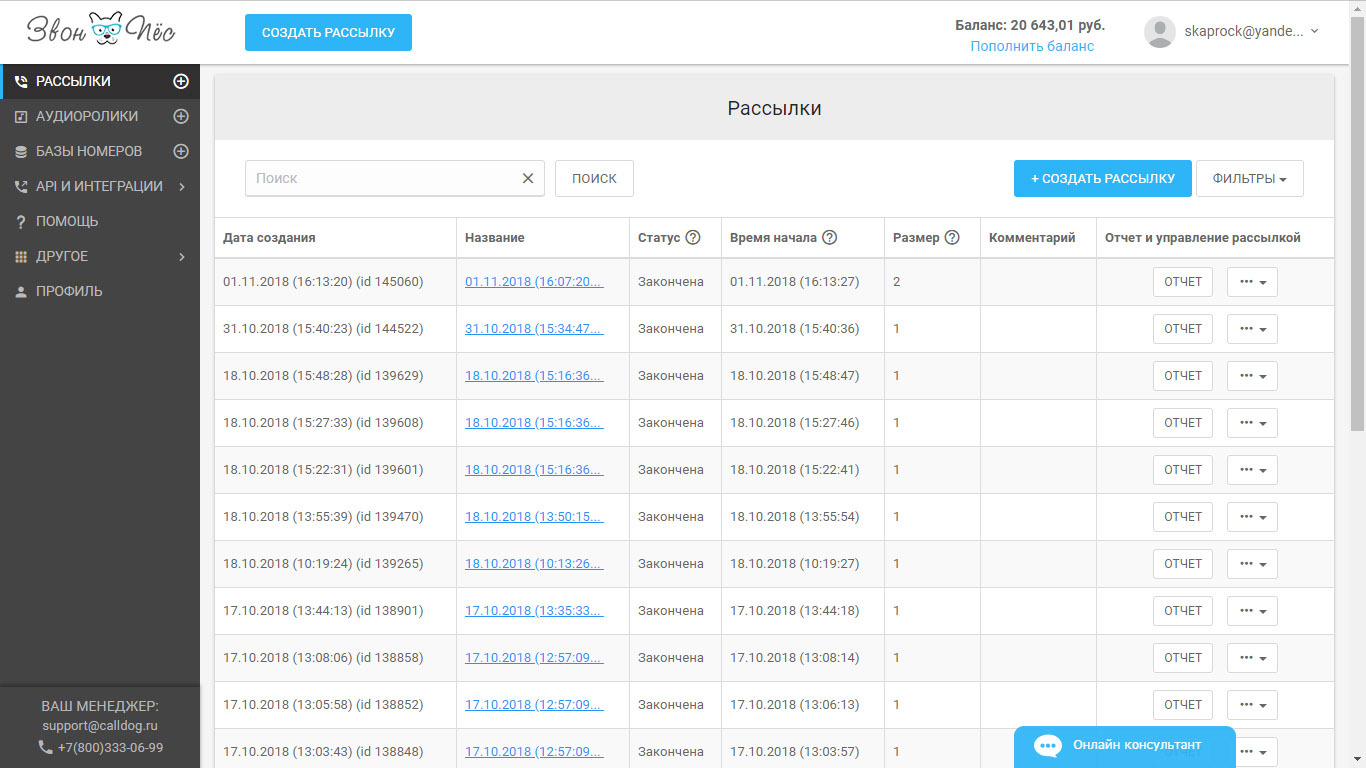This screenshot has width=1366, height=768.
Task: Open Помощь menu item
Action: [67, 222]
